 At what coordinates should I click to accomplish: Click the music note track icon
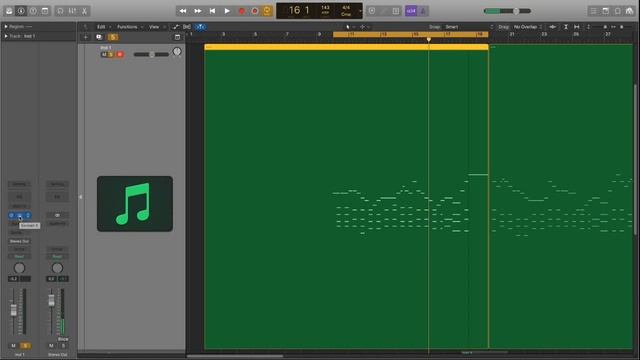pyautogui.click(x=135, y=204)
